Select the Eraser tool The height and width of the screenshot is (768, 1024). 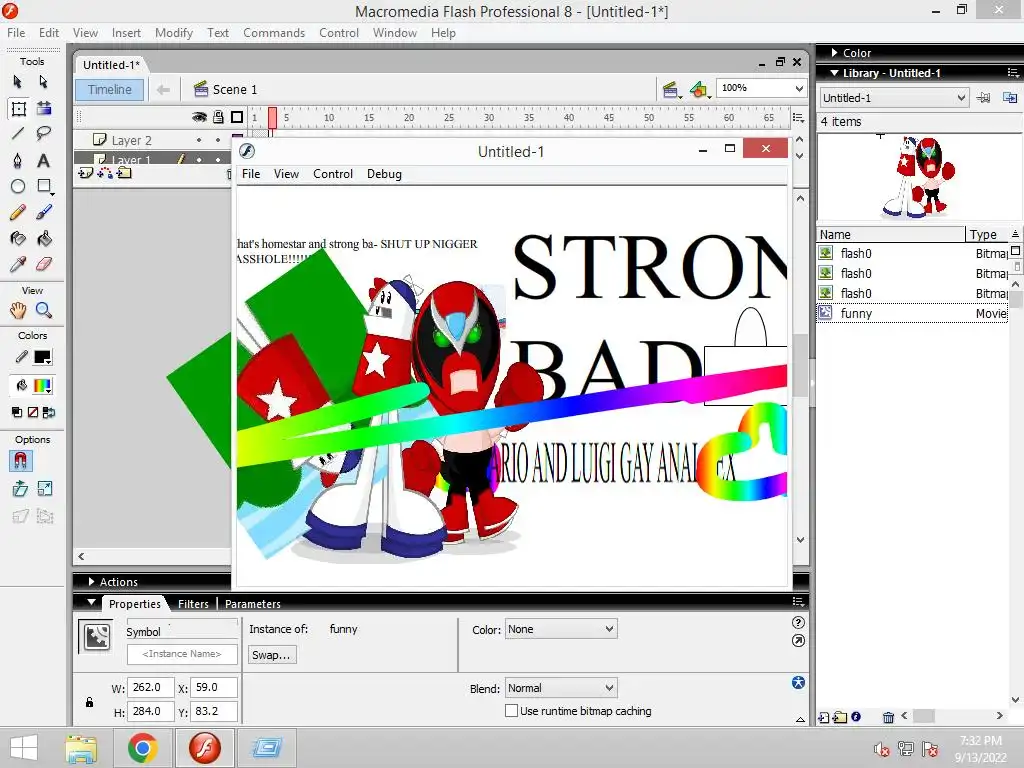[x=44, y=264]
